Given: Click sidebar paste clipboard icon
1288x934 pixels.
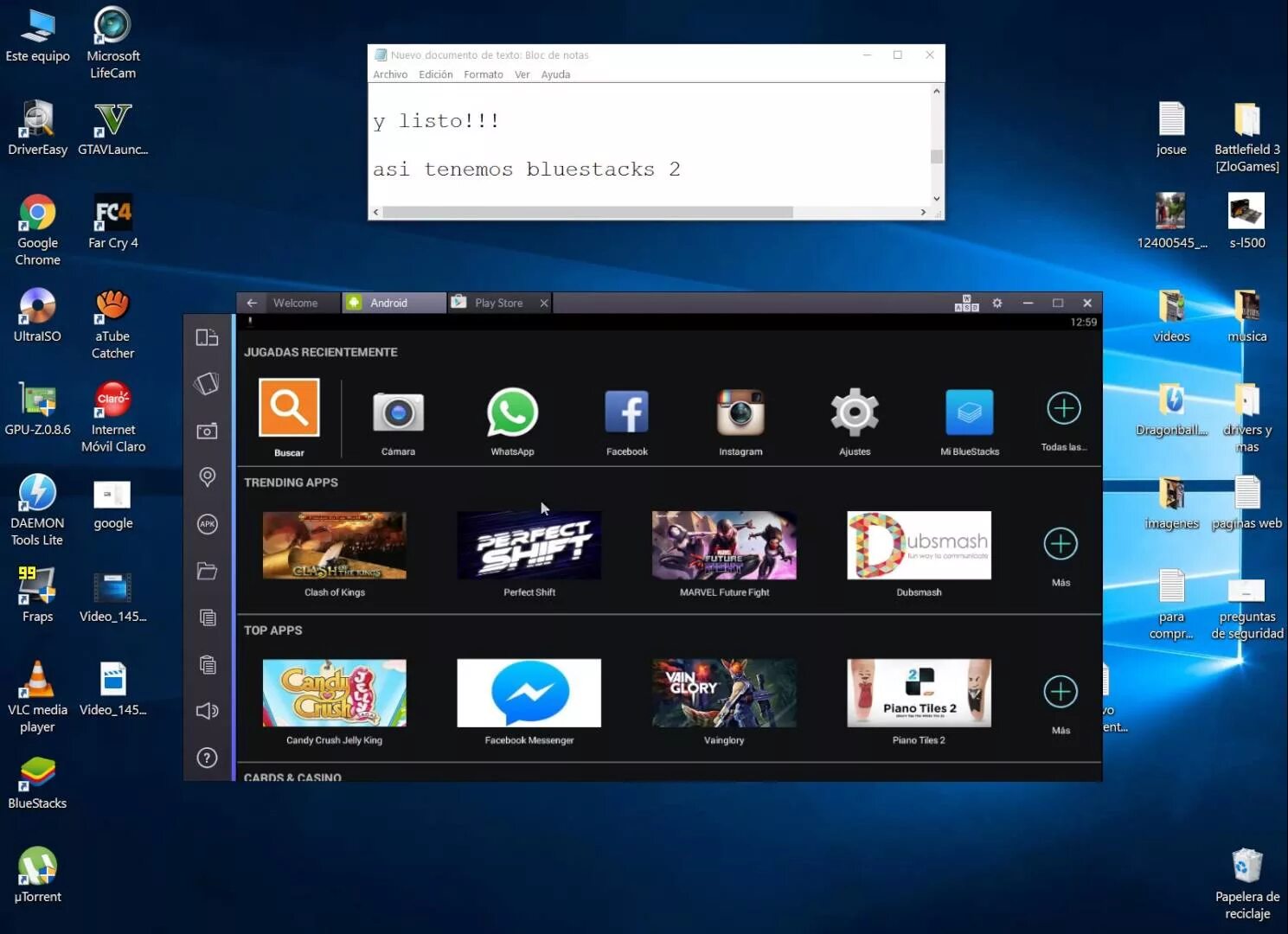Looking at the screenshot, I should 207,664.
